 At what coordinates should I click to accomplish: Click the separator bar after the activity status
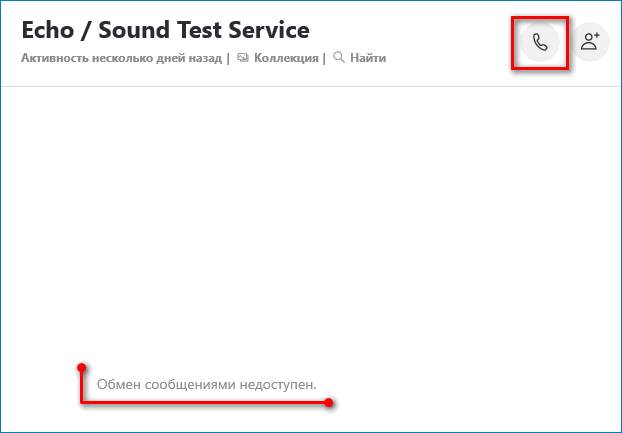pos(228,58)
